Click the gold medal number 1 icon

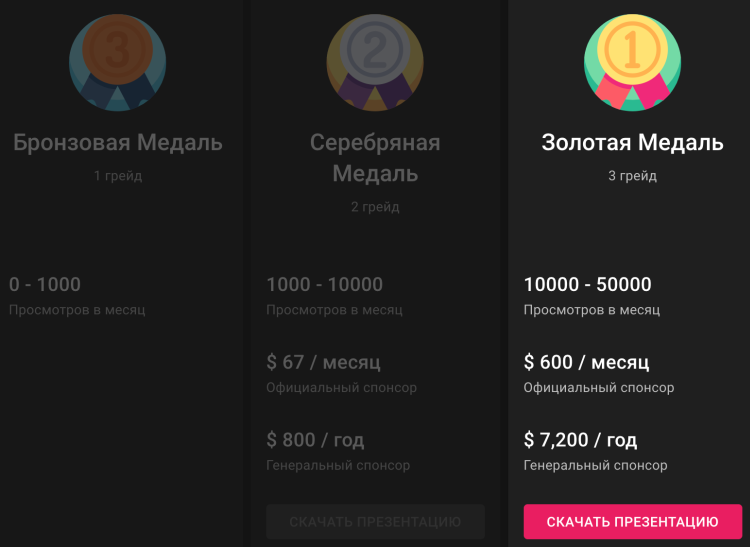pos(632,63)
